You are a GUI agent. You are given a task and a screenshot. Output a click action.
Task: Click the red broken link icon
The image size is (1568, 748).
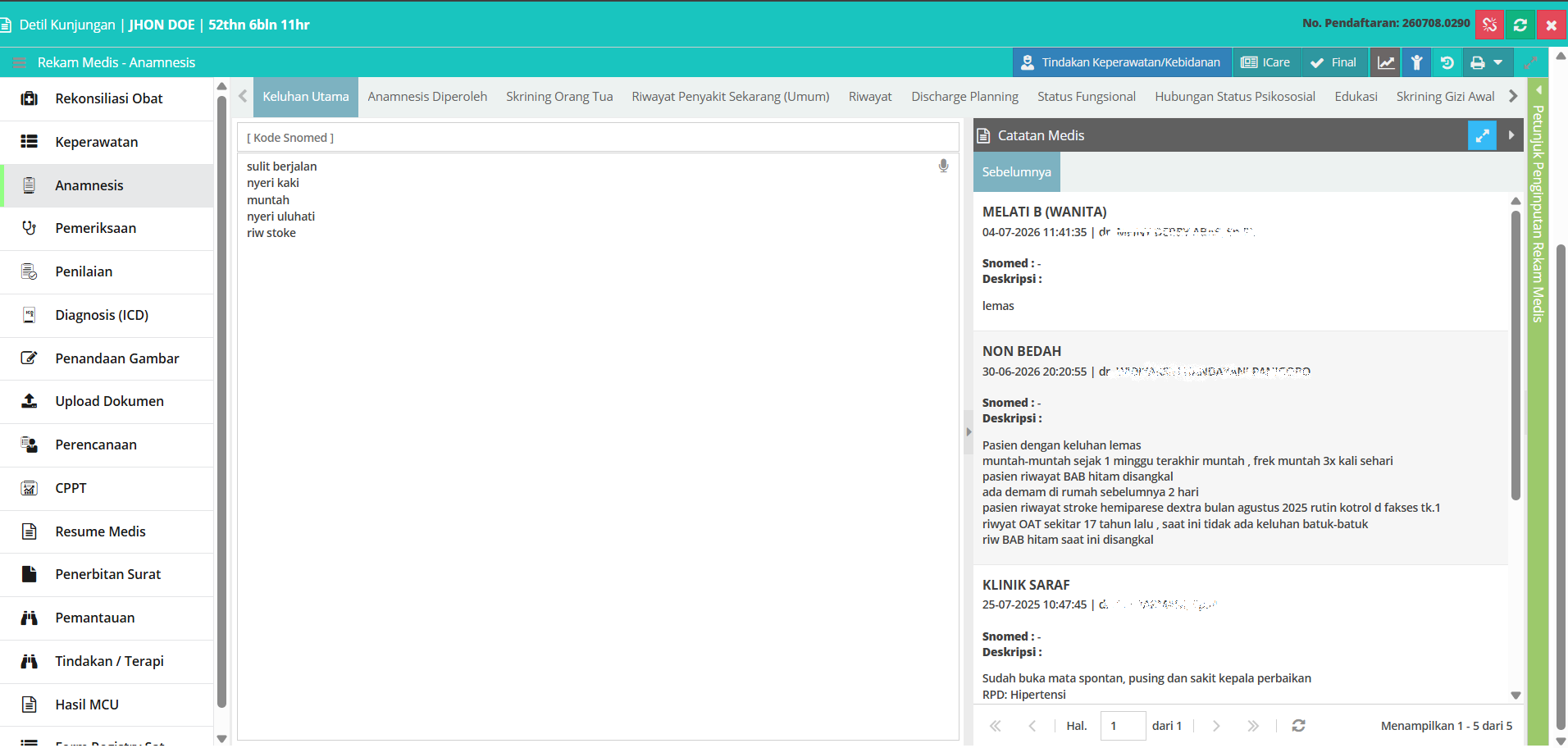[1489, 25]
